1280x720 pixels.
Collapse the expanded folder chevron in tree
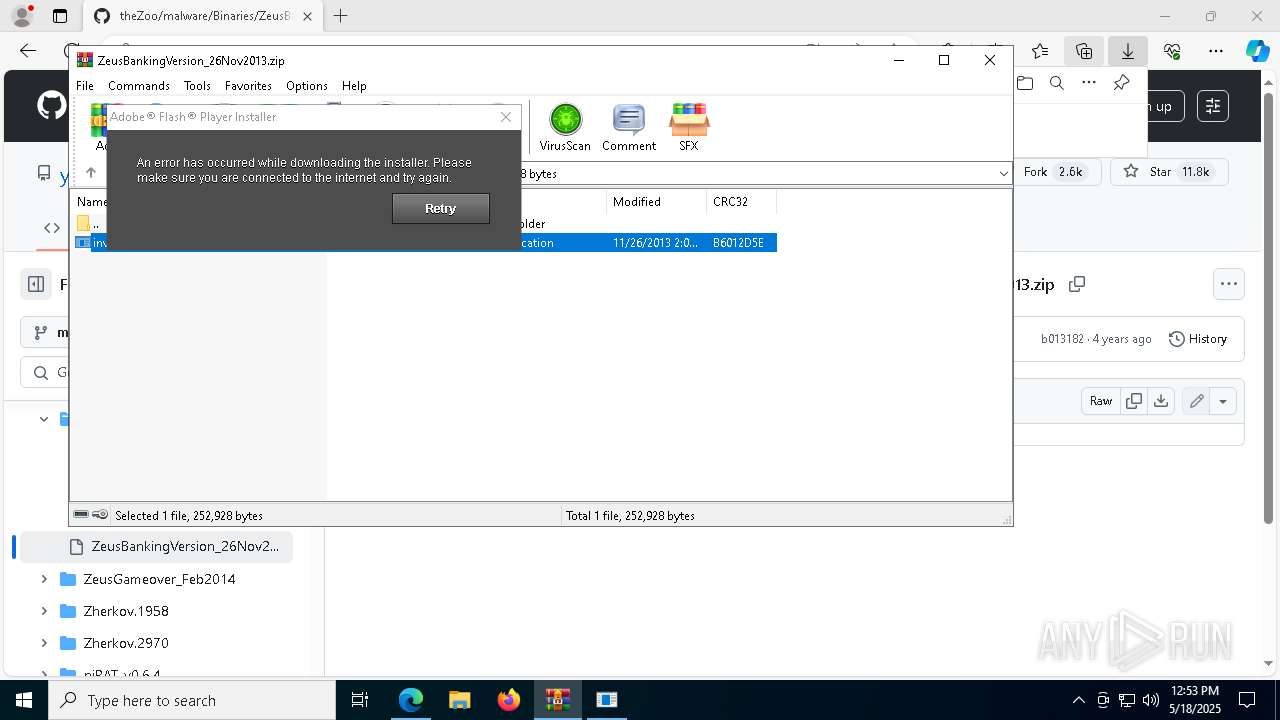click(x=44, y=419)
